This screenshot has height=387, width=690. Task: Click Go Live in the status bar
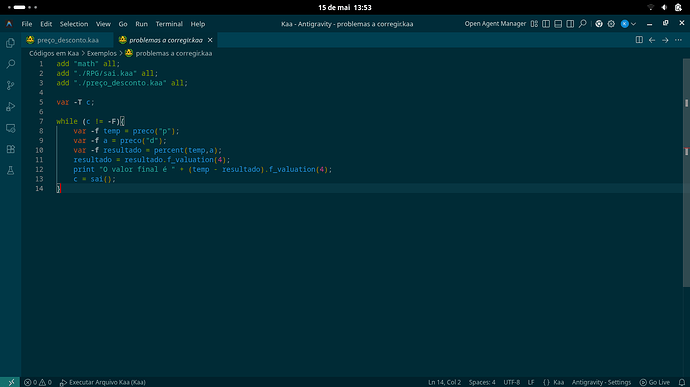(655, 382)
